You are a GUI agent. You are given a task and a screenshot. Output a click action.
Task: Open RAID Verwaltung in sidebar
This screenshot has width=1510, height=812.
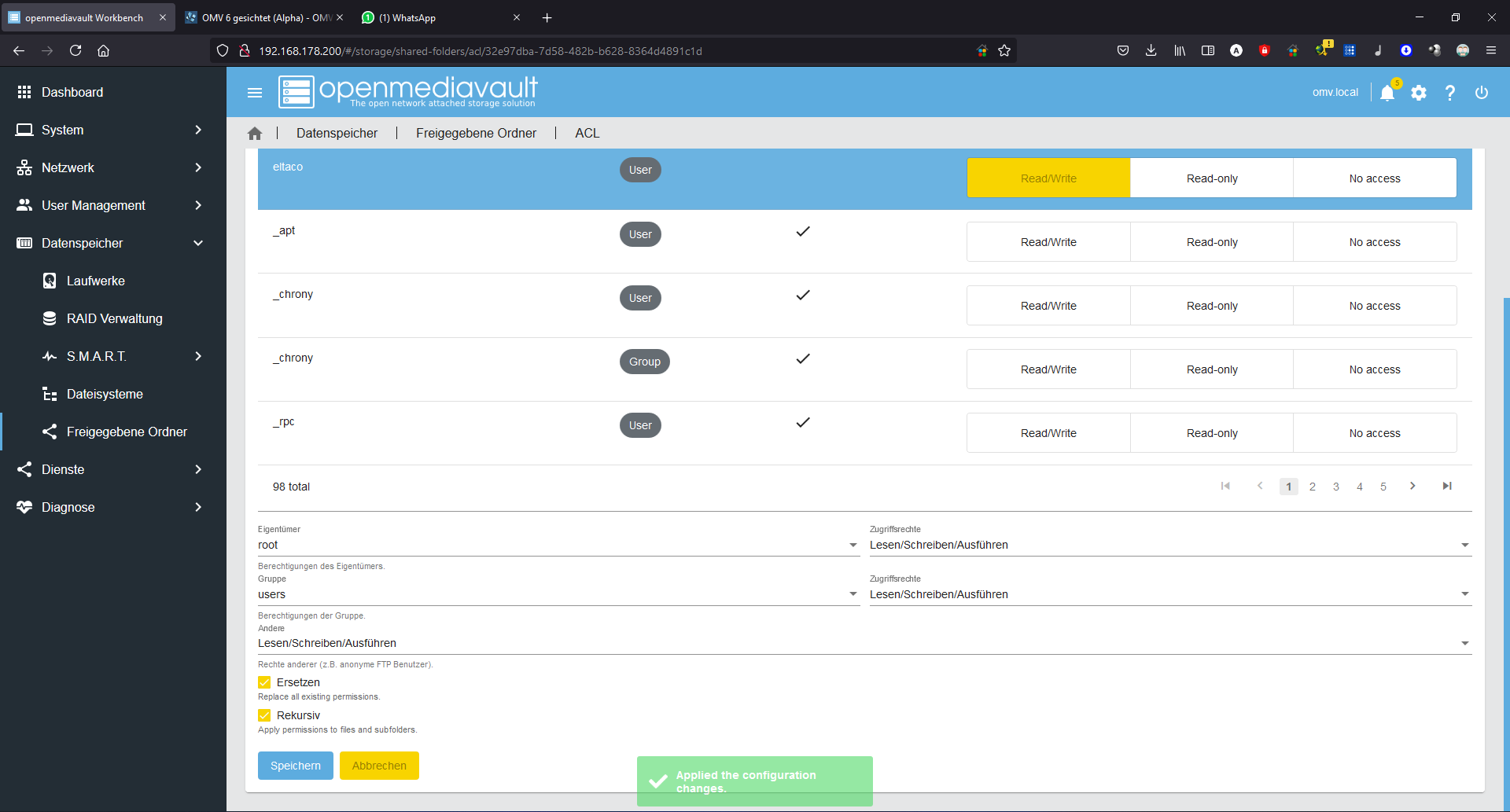pyautogui.click(x=113, y=318)
